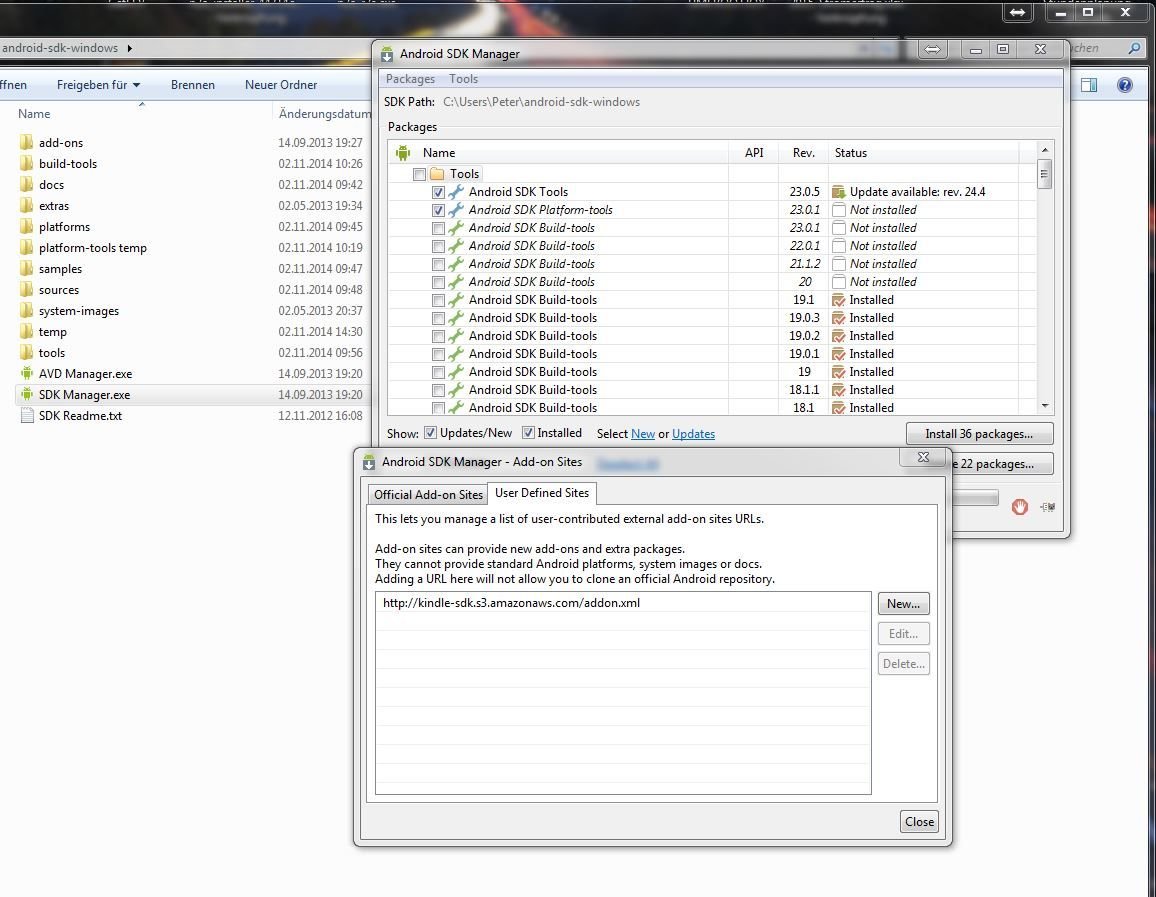
Task: Click the Änderungsdatum column header in Explorer
Action: (x=324, y=114)
